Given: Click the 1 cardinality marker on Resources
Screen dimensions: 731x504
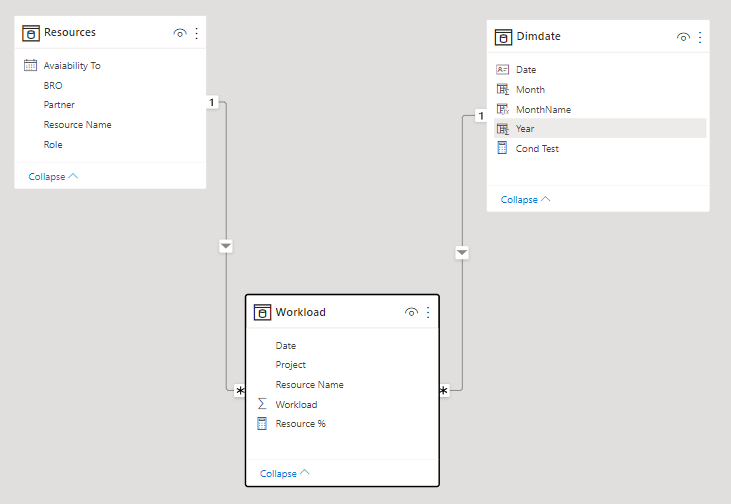Looking at the screenshot, I should coord(212,102).
